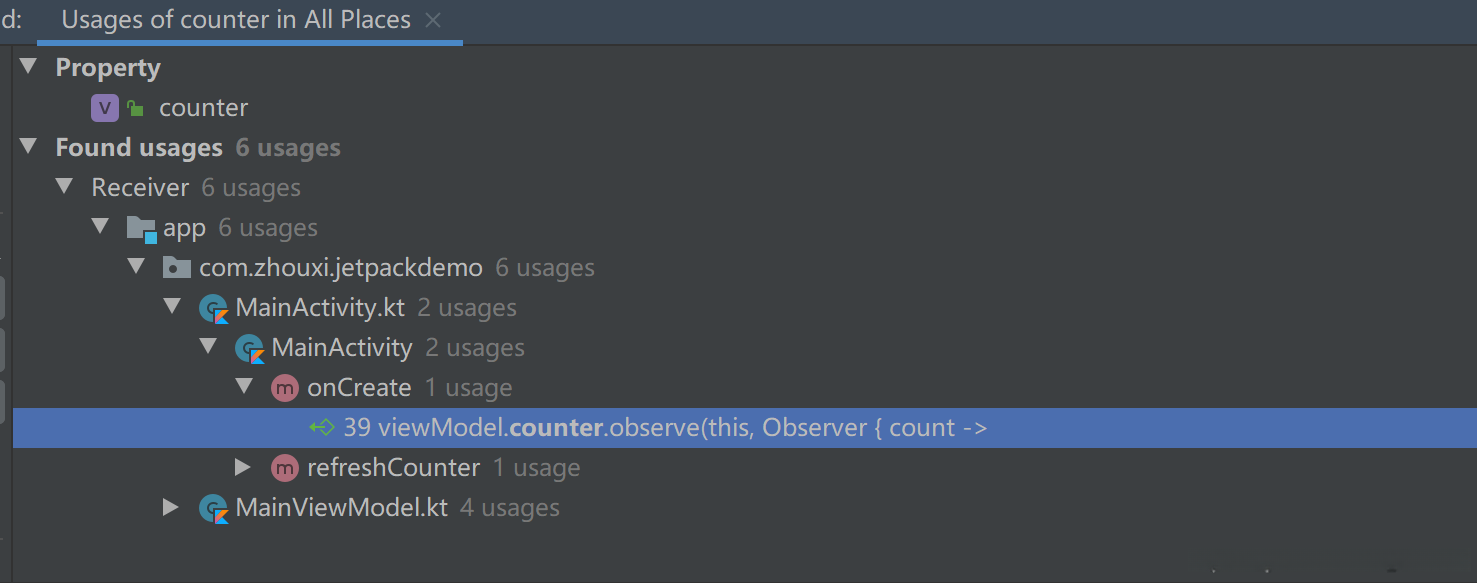
Task: Collapse the Found usages node
Action: [x=28, y=147]
